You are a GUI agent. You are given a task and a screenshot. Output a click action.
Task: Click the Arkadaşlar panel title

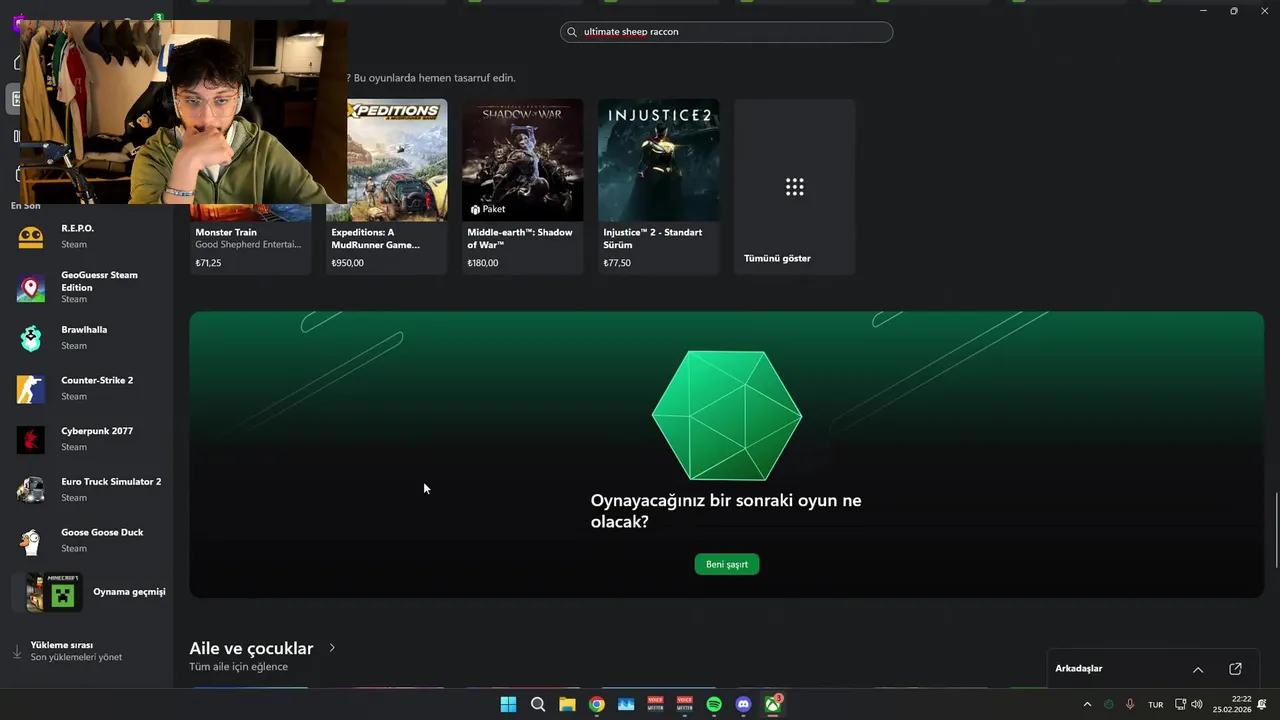point(1079,669)
